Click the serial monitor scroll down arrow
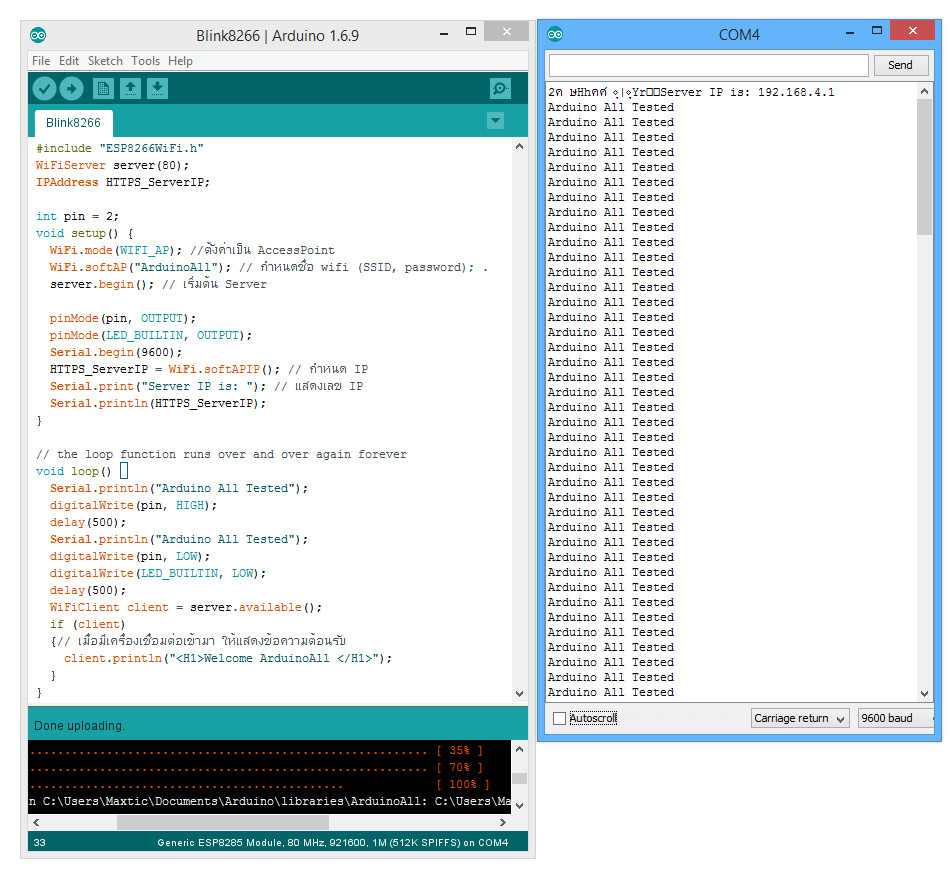This screenshot has height=877, width=950. [x=924, y=693]
